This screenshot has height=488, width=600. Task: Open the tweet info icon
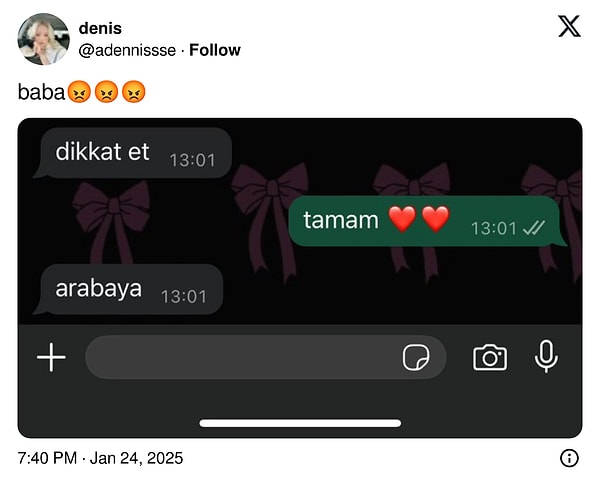pyautogui.click(x=569, y=458)
